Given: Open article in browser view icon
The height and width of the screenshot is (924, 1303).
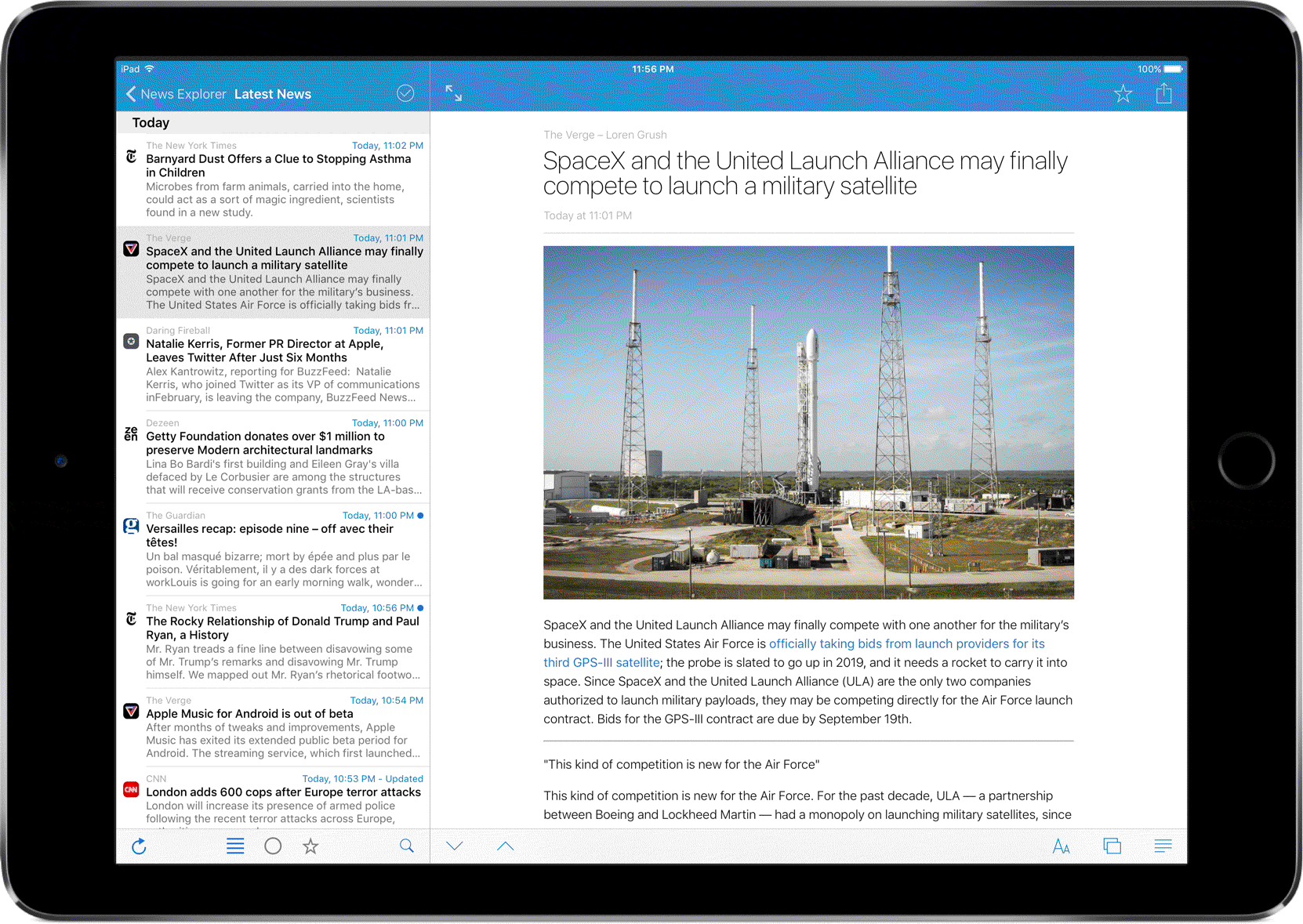Looking at the screenshot, I should [1112, 846].
